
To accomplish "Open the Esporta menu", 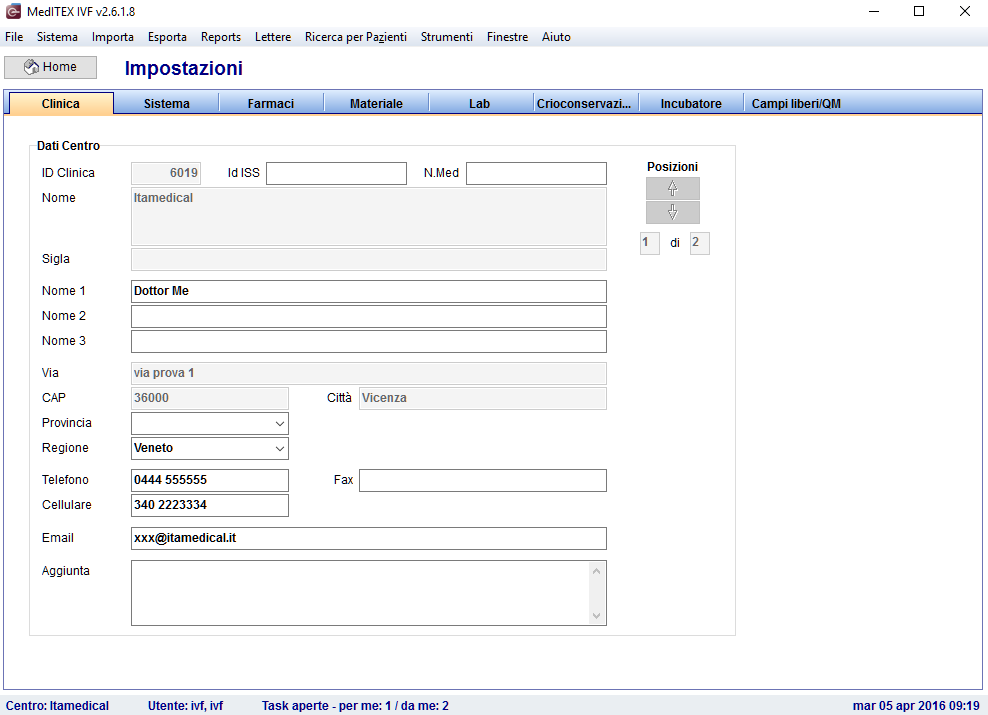I will (x=167, y=37).
